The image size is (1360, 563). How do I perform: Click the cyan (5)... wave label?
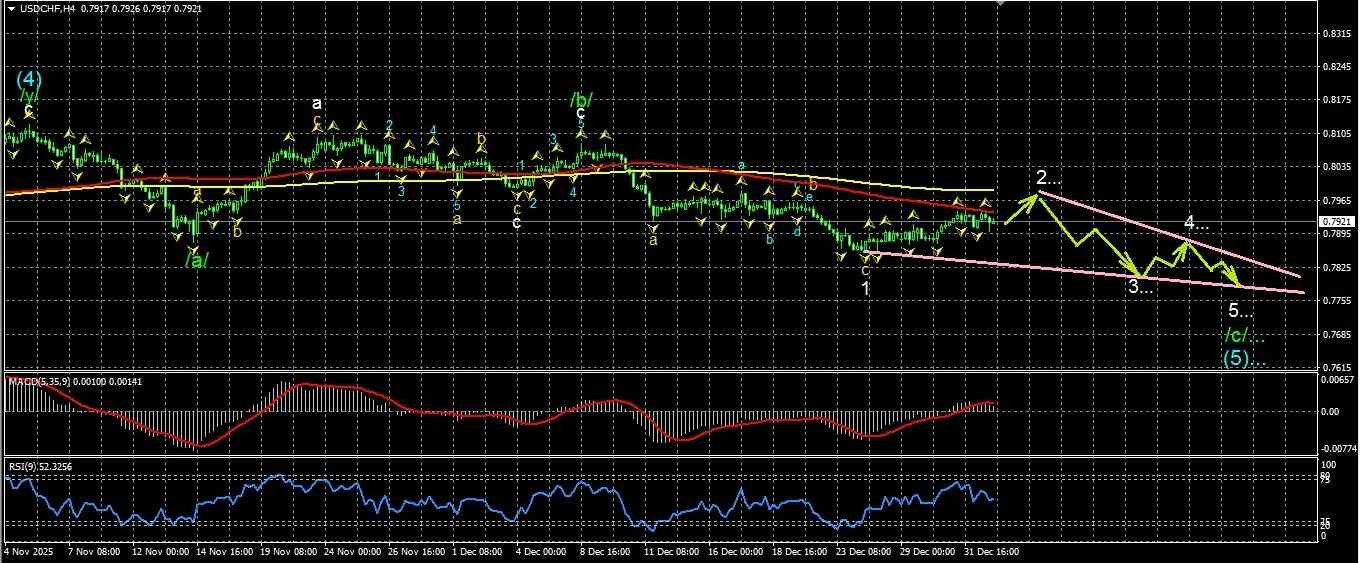pos(1244,357)
